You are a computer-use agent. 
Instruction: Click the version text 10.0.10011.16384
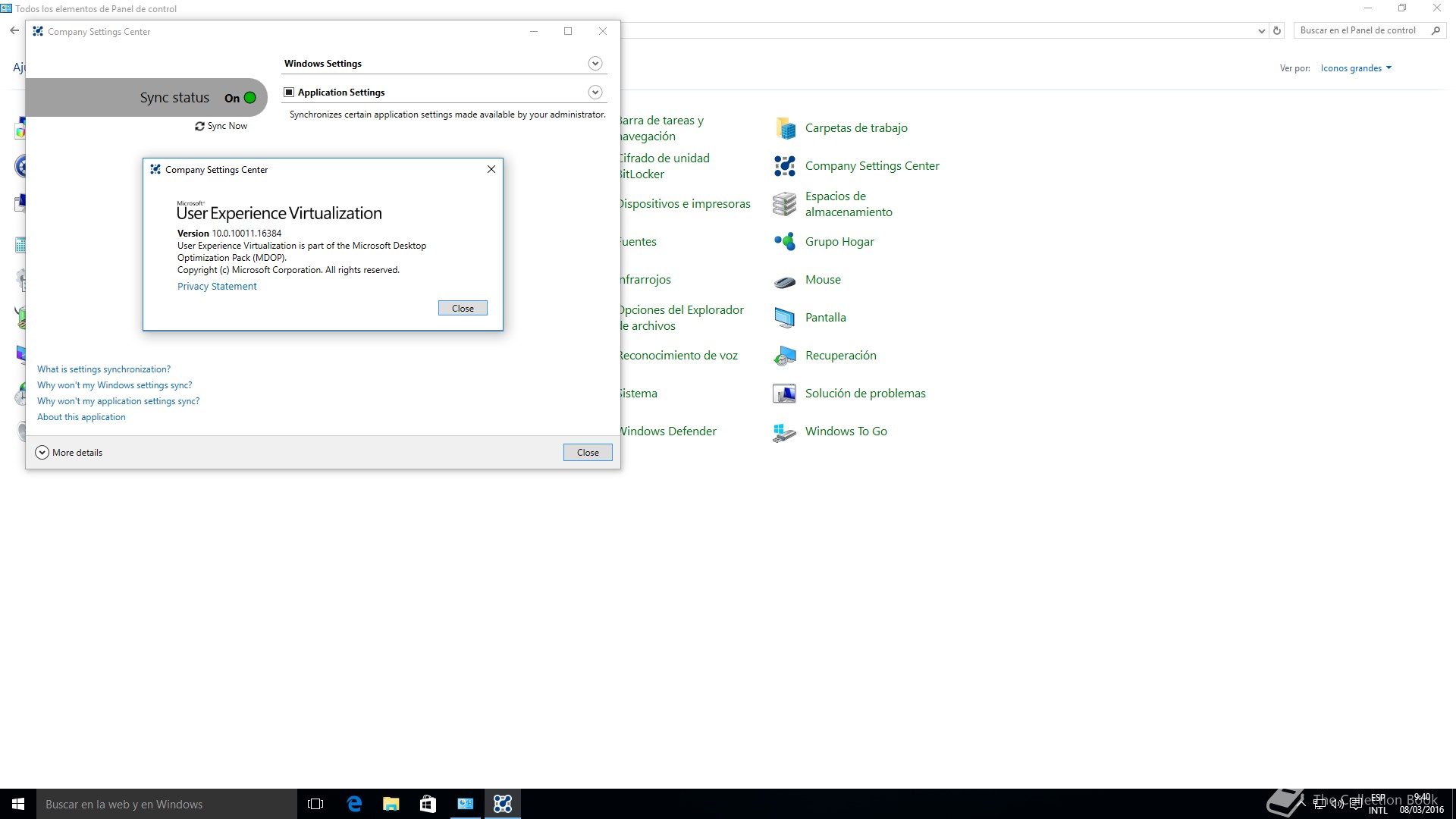pyautogui.click(x=246, y=234)
